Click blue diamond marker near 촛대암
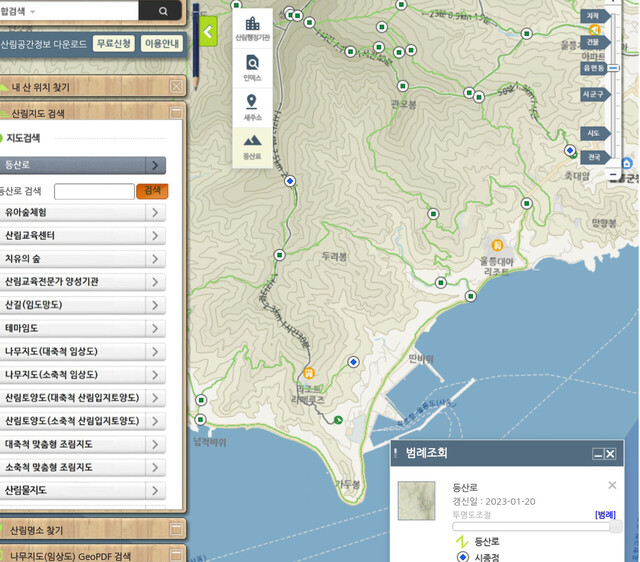 pos(570,150)
